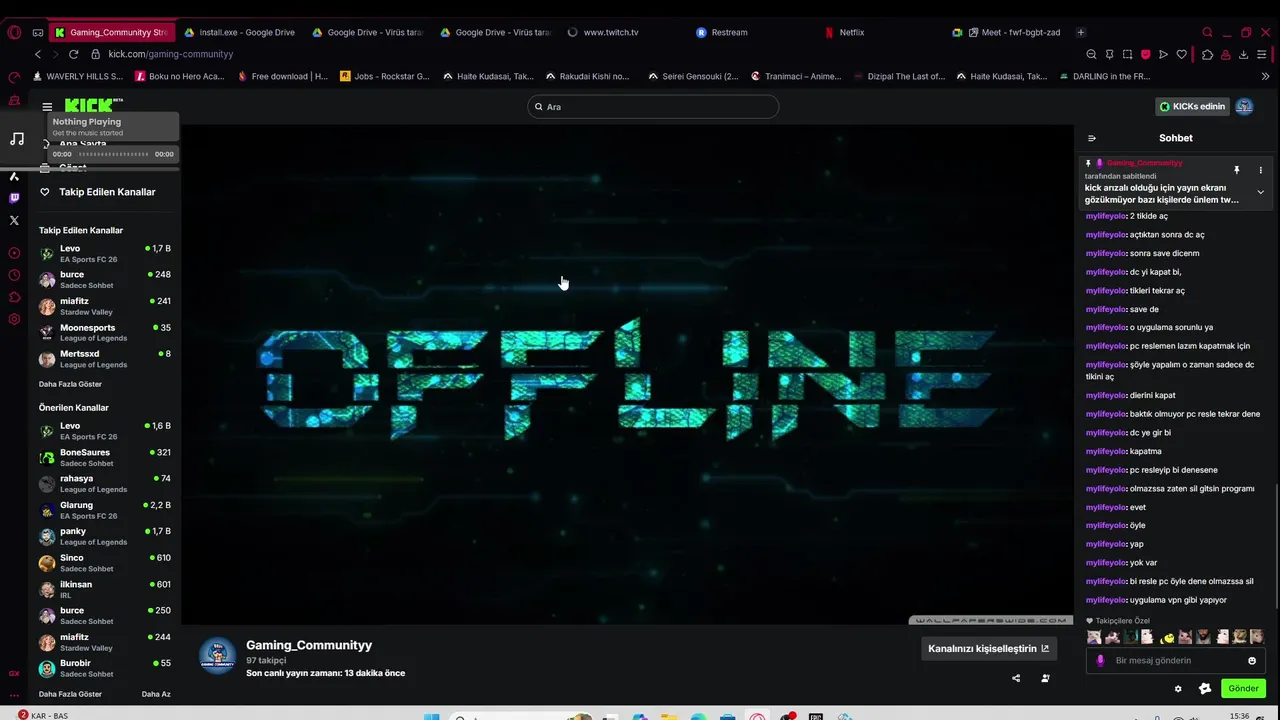Click the taskbar clock showing 15:36

[1240, 716]
